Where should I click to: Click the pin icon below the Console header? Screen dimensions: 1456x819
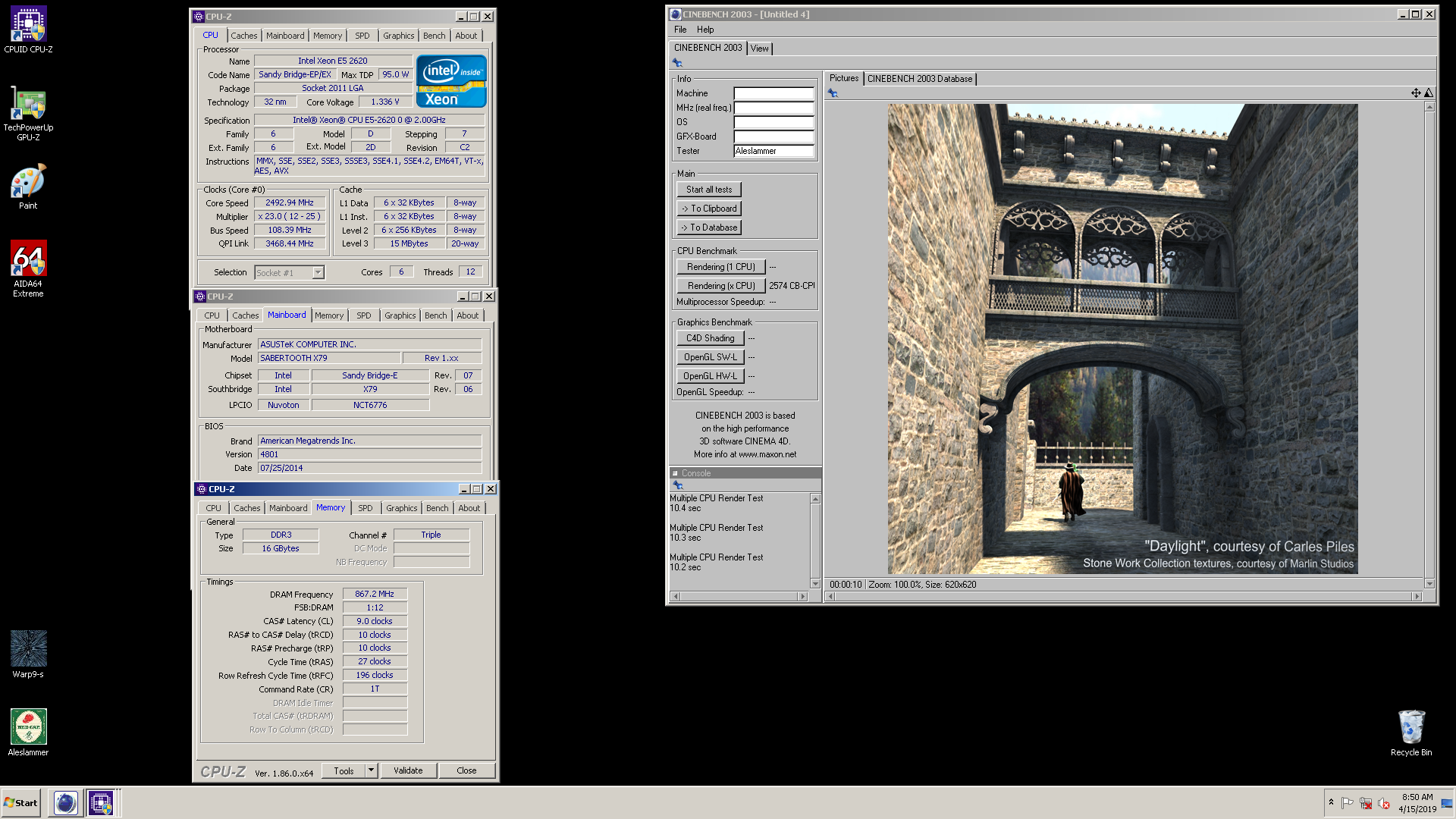[678, 485]
